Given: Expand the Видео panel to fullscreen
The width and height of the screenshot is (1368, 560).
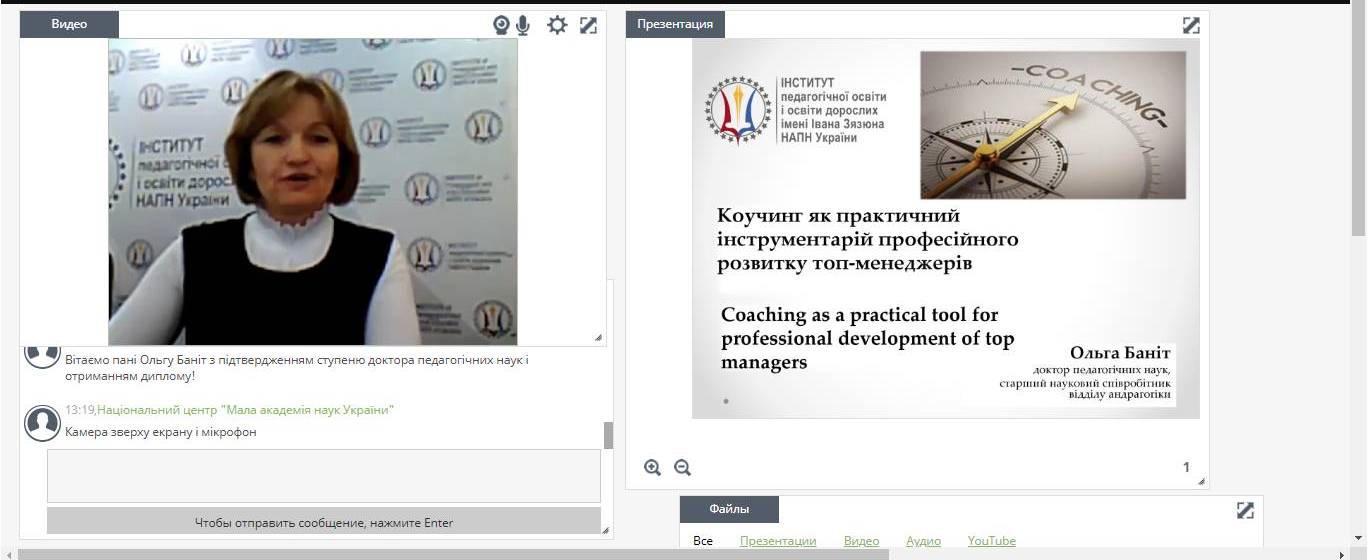Looking at the screenshot, I should coord(588,25).
